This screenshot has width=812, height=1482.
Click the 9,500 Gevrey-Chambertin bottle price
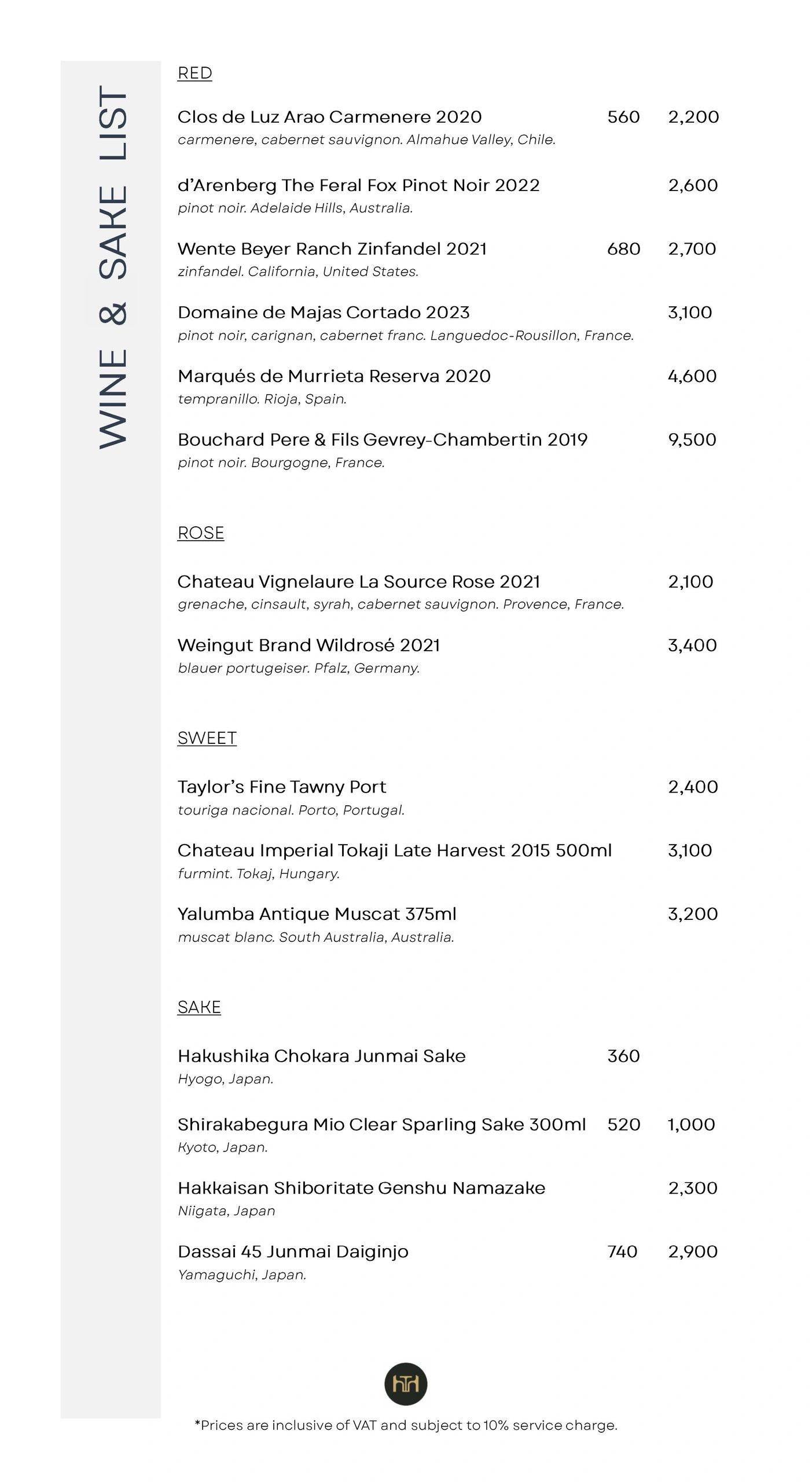point(692,440)
